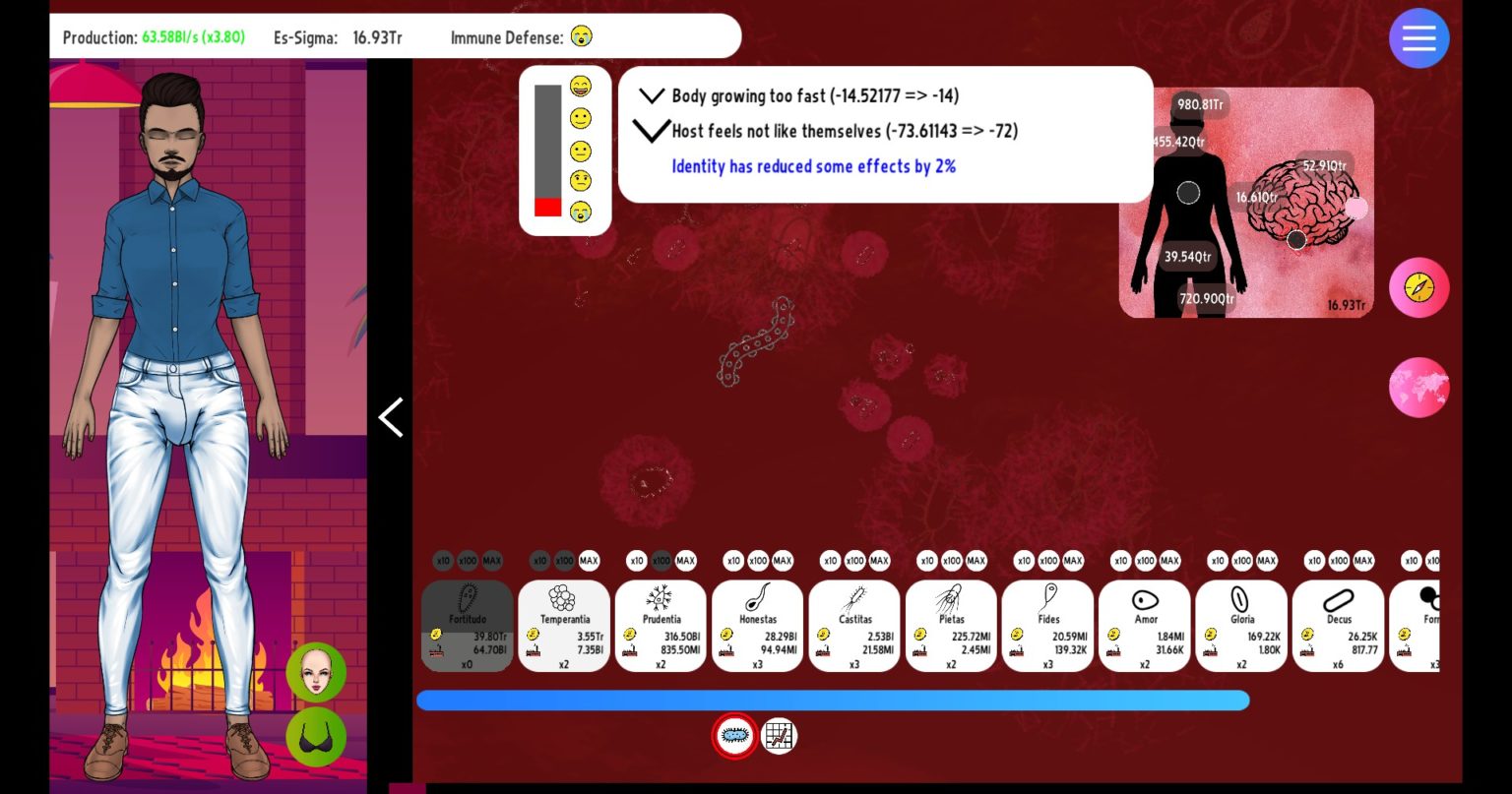
Task: Click the bra clothing icon
Action: click(x=316, y=737)
